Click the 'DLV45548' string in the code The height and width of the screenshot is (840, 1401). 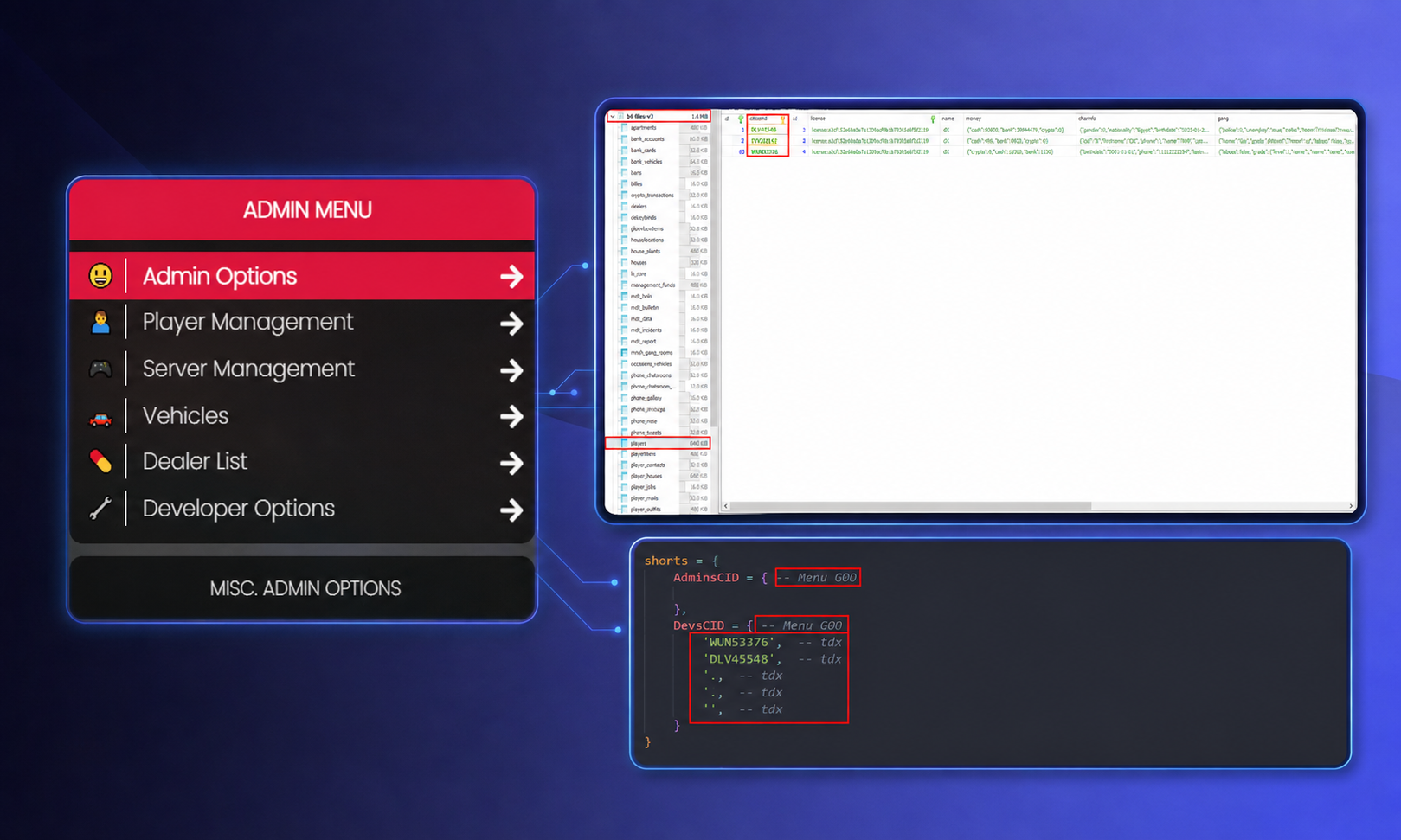click(737, 659)
